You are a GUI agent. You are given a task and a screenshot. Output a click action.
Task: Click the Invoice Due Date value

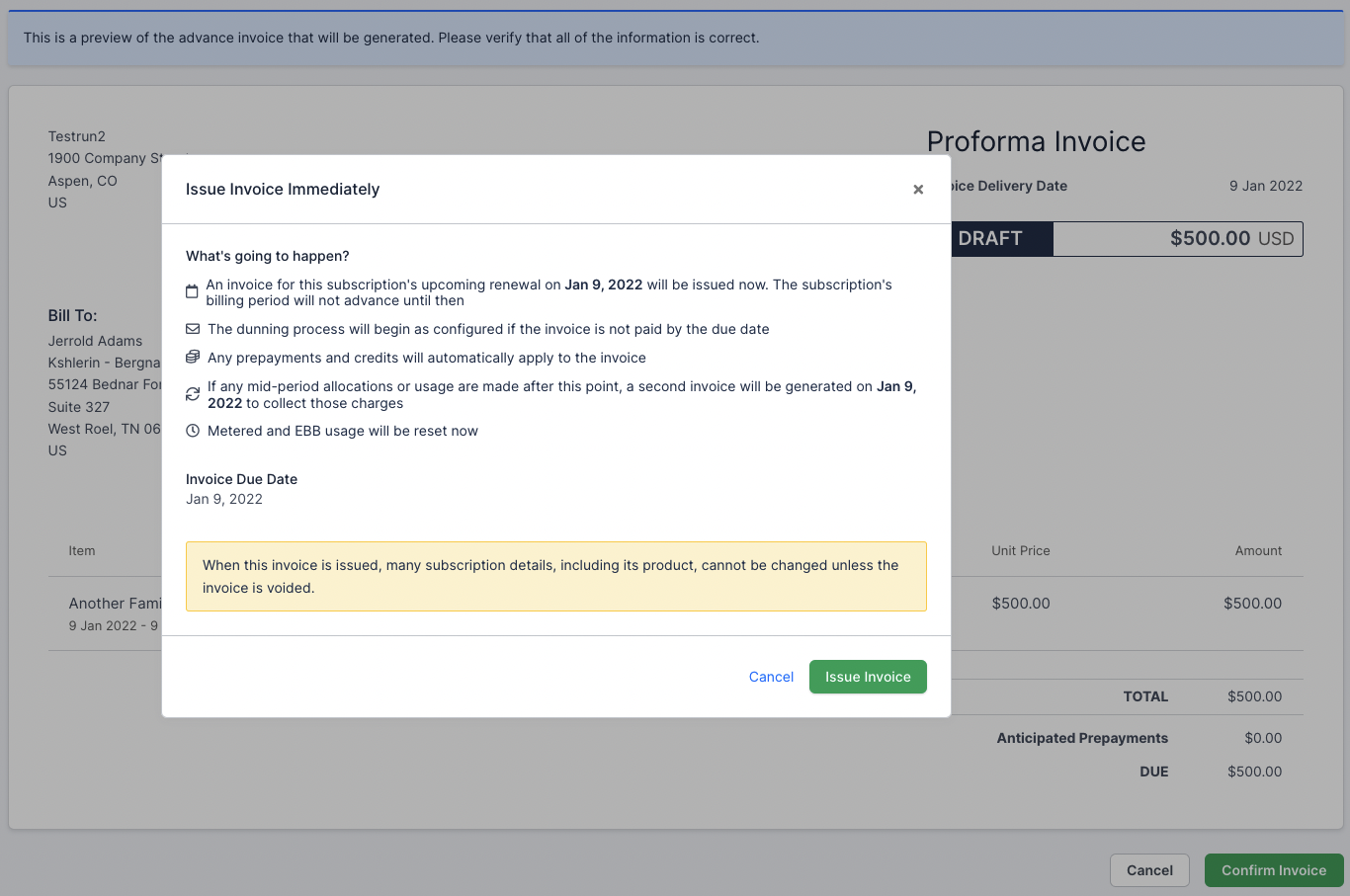(224, 499)
